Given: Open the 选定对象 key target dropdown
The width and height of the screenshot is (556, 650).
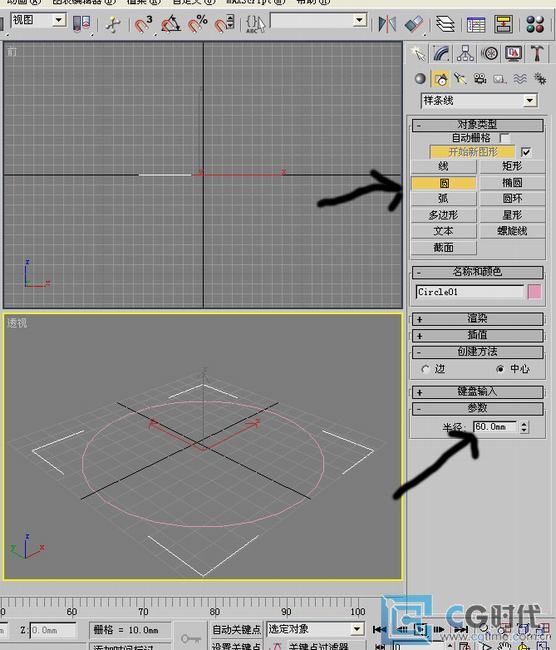Looking at the screenshot, I should (x=357, y=629).
